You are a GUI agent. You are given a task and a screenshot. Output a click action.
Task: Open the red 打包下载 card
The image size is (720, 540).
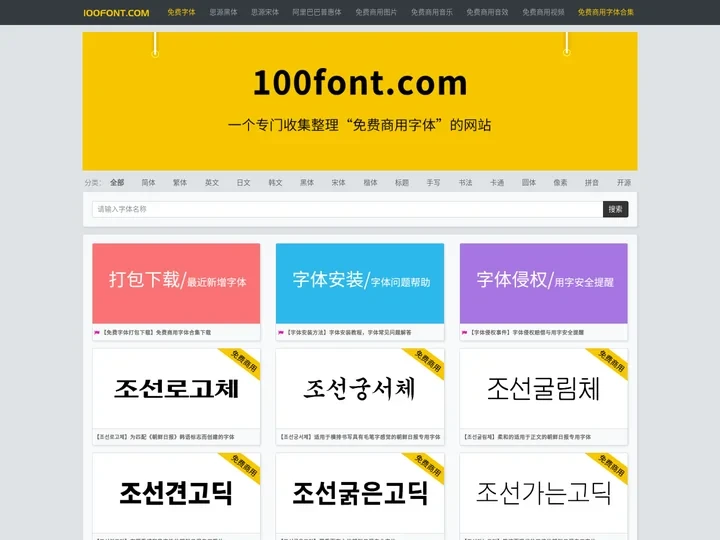(176, 283)
